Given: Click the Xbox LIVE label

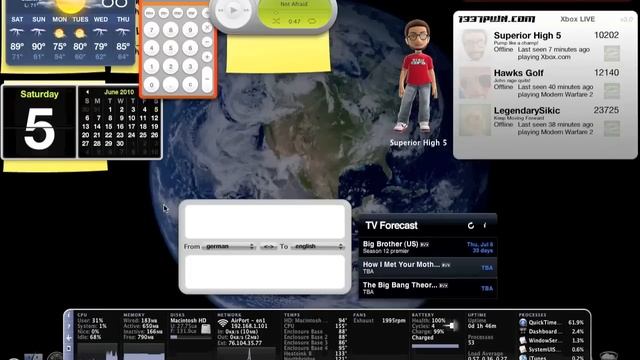Looking at the screenshot, I should click(x=577, y=19).
